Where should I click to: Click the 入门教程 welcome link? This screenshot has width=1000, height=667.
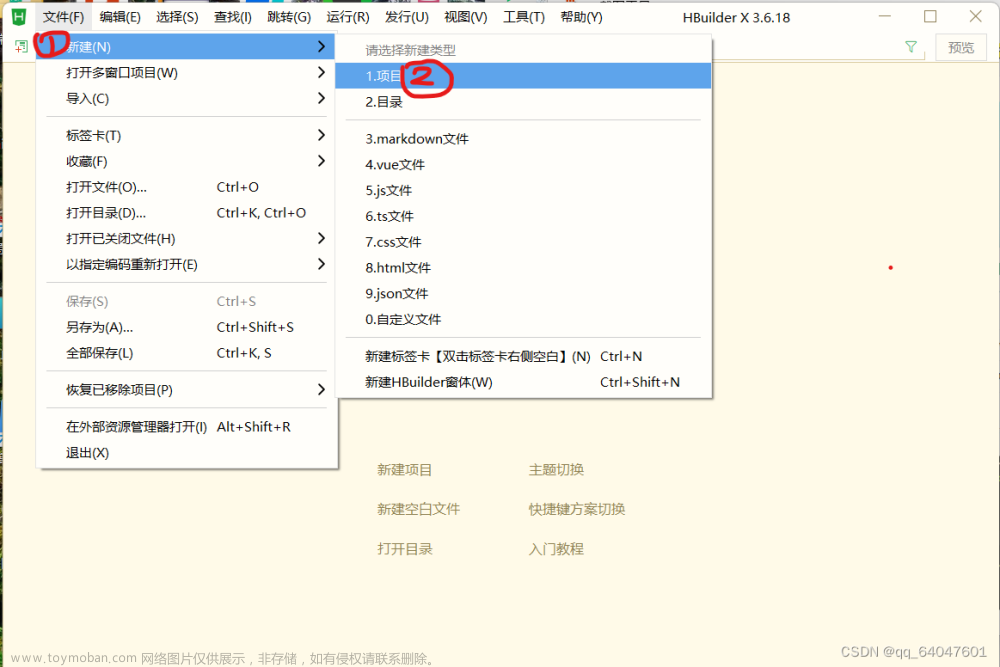point(556,549)
